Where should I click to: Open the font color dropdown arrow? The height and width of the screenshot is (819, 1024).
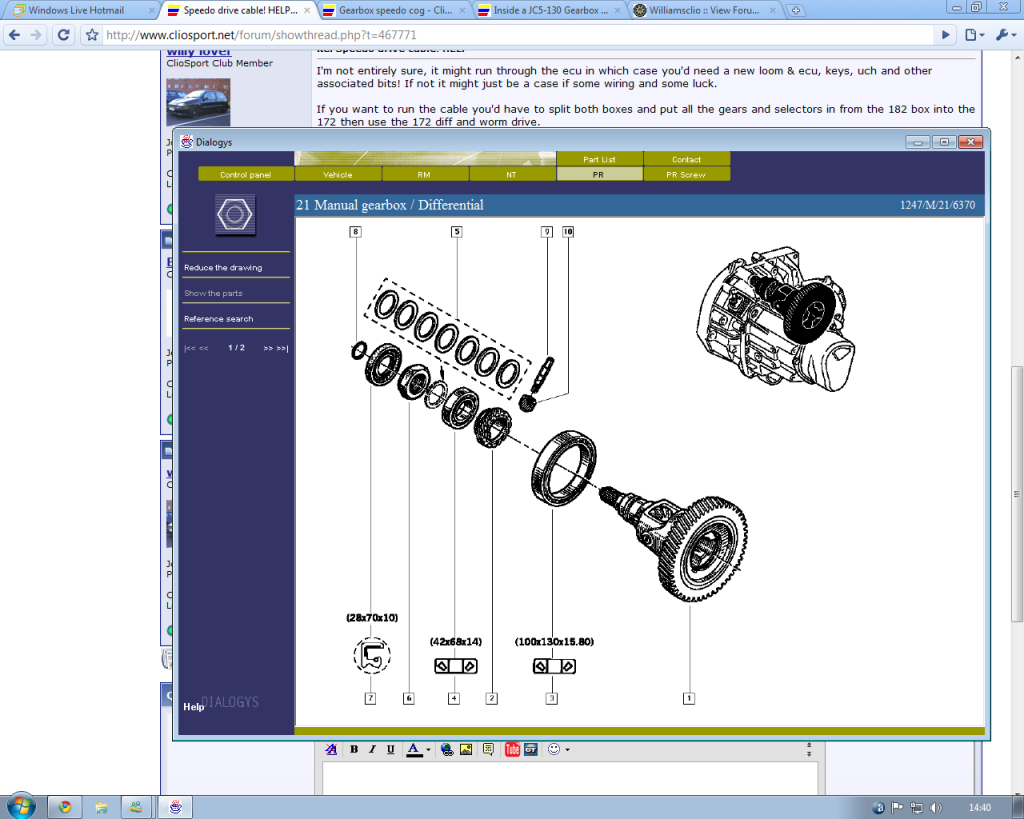pos(428,749)
